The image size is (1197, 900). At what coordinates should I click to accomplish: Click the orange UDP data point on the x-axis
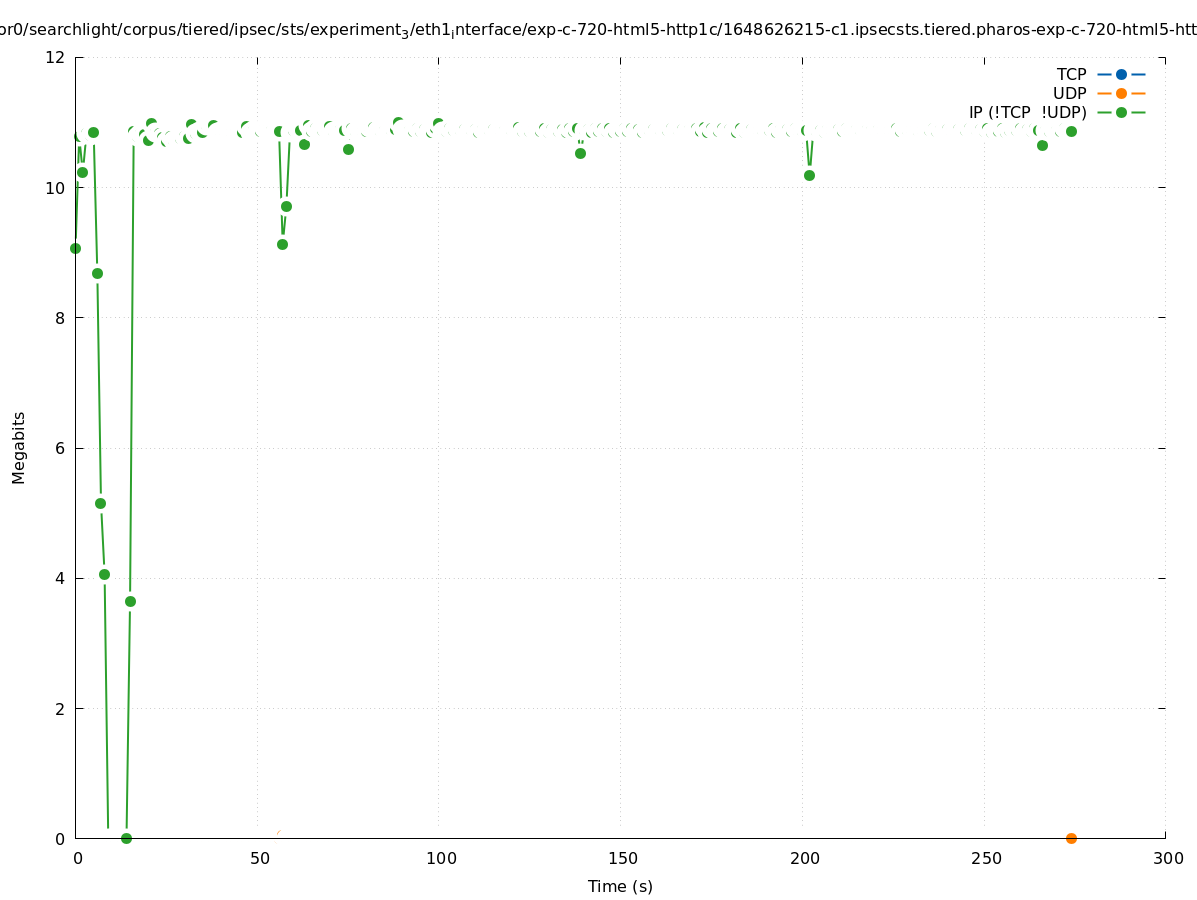(1071, 838)
